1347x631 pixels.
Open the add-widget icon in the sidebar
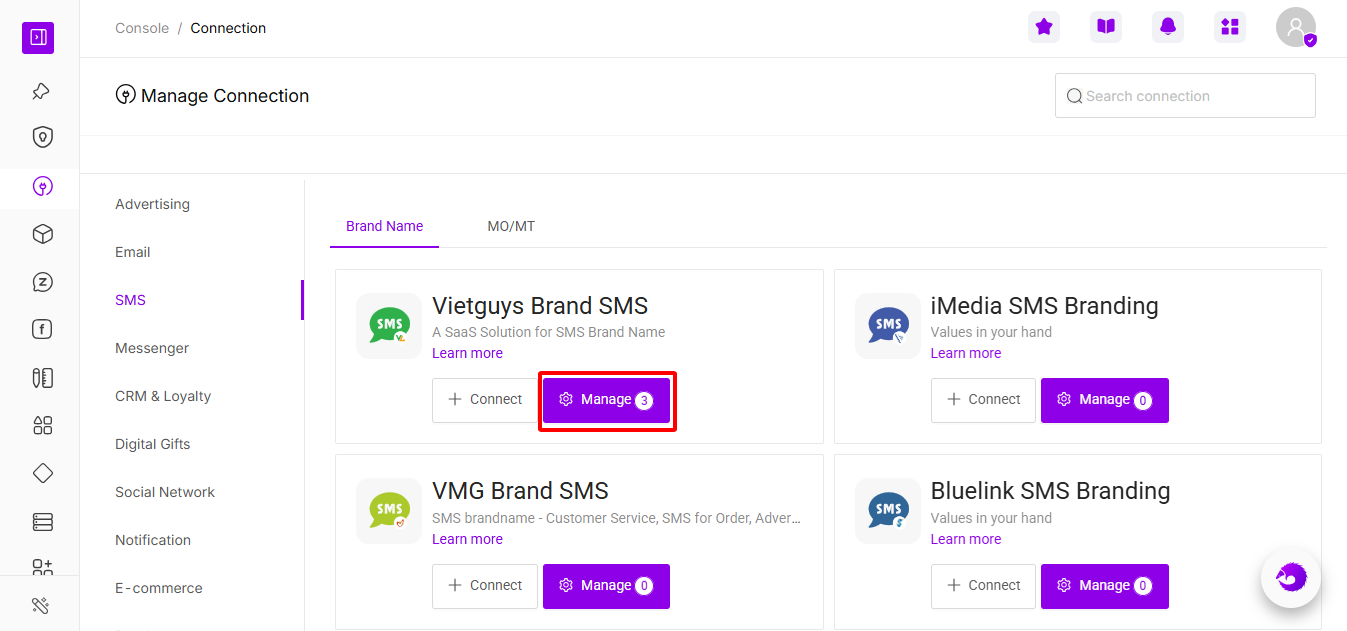coord(42,567)
